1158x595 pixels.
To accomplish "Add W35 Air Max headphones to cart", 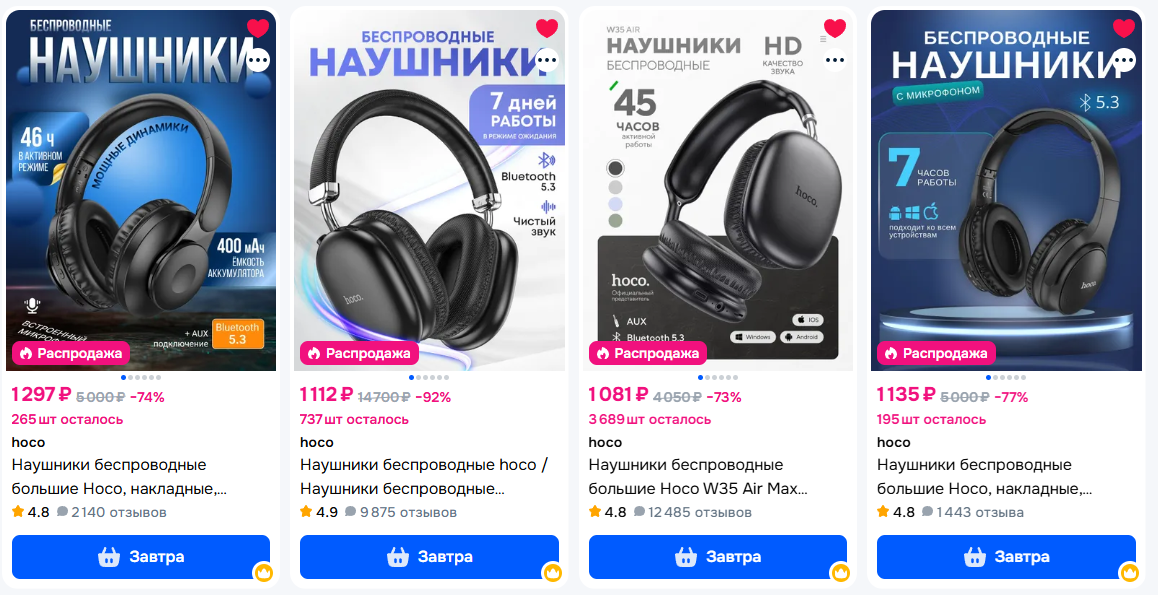I will pyautogui.click(x=718, y=557).
